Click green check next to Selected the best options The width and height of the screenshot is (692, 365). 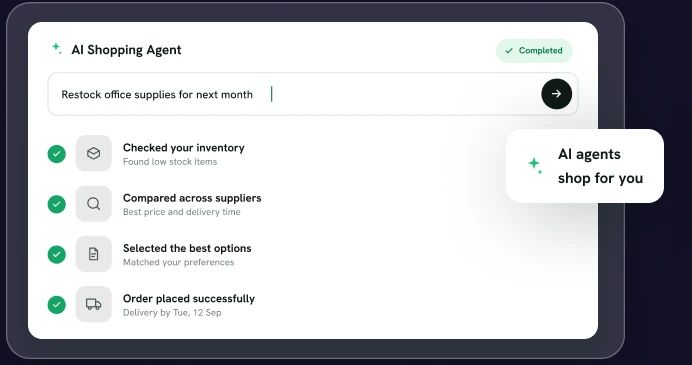click(x=56, y=254)
